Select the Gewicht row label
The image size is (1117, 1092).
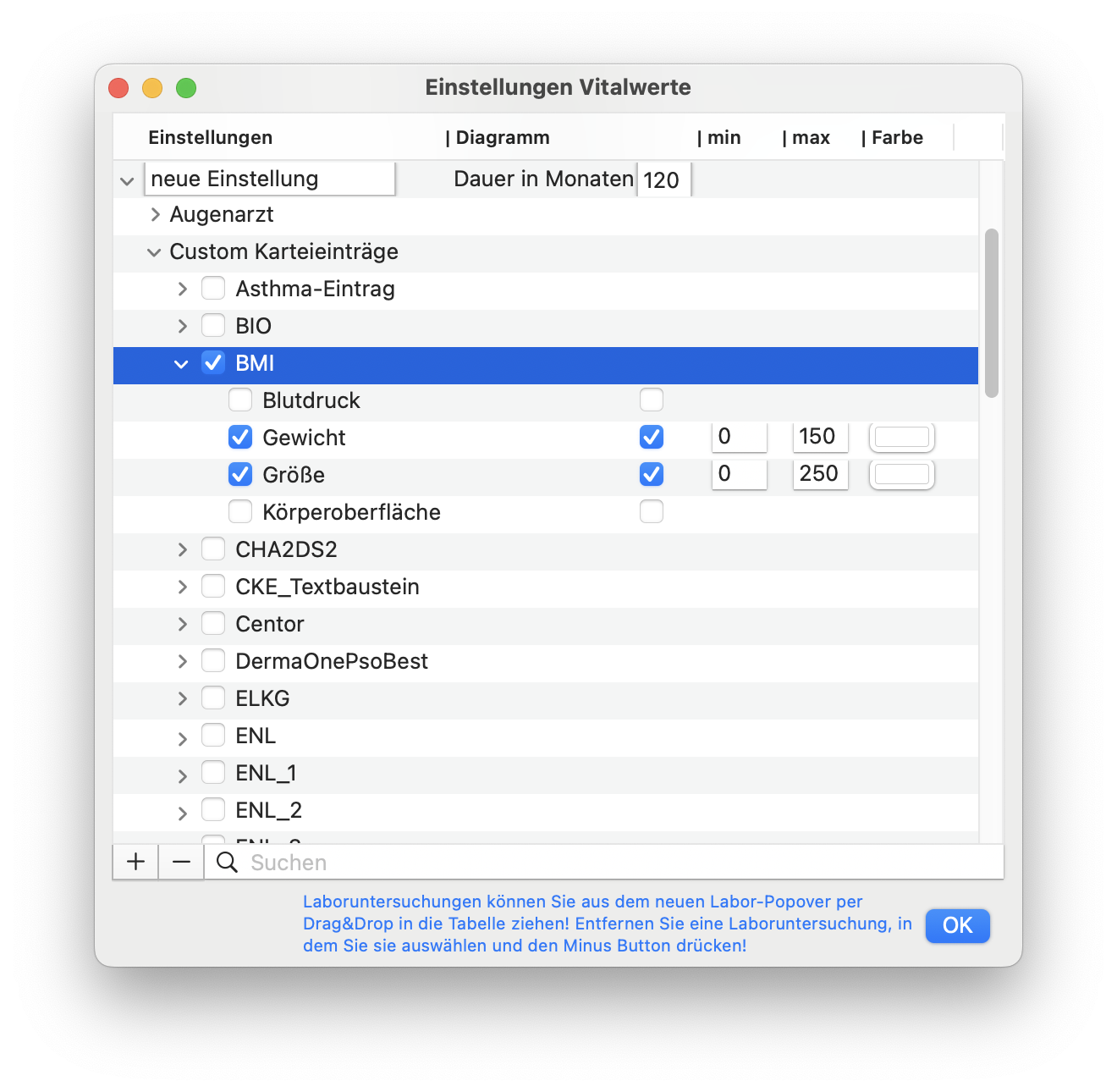pyautogui.click(x=304, y=438)
